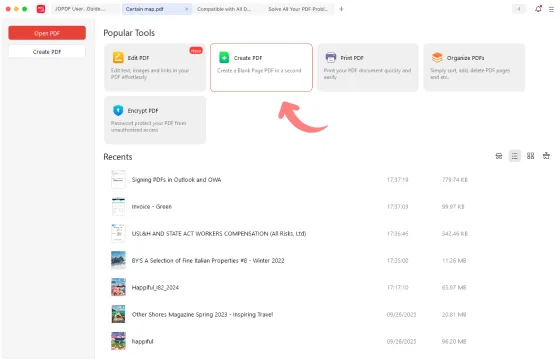Click thumbnail of the happiful file
Viewport: 560px width, 360px height.
118,341
